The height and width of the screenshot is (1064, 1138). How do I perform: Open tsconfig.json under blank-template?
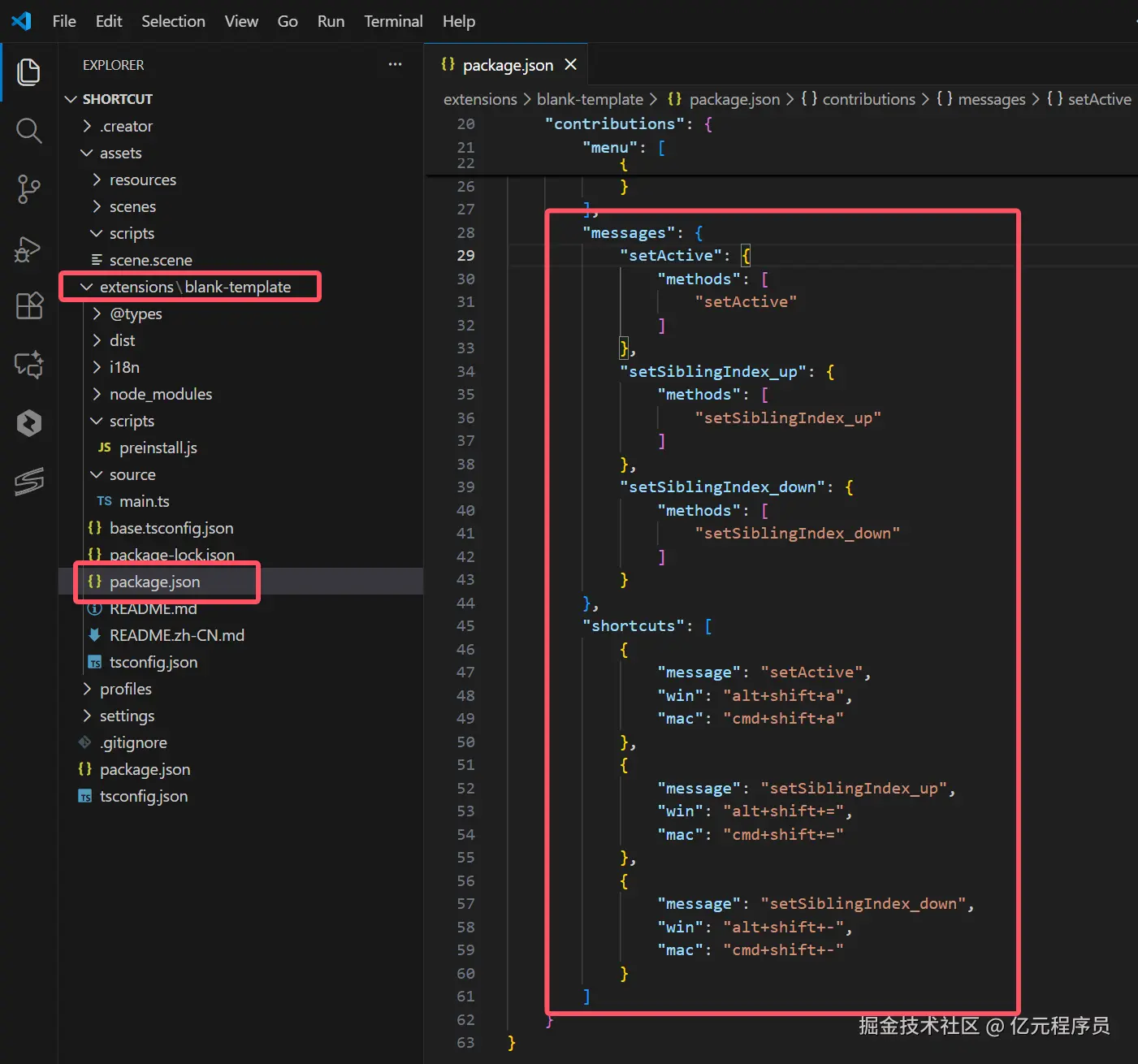coord(240,662)
